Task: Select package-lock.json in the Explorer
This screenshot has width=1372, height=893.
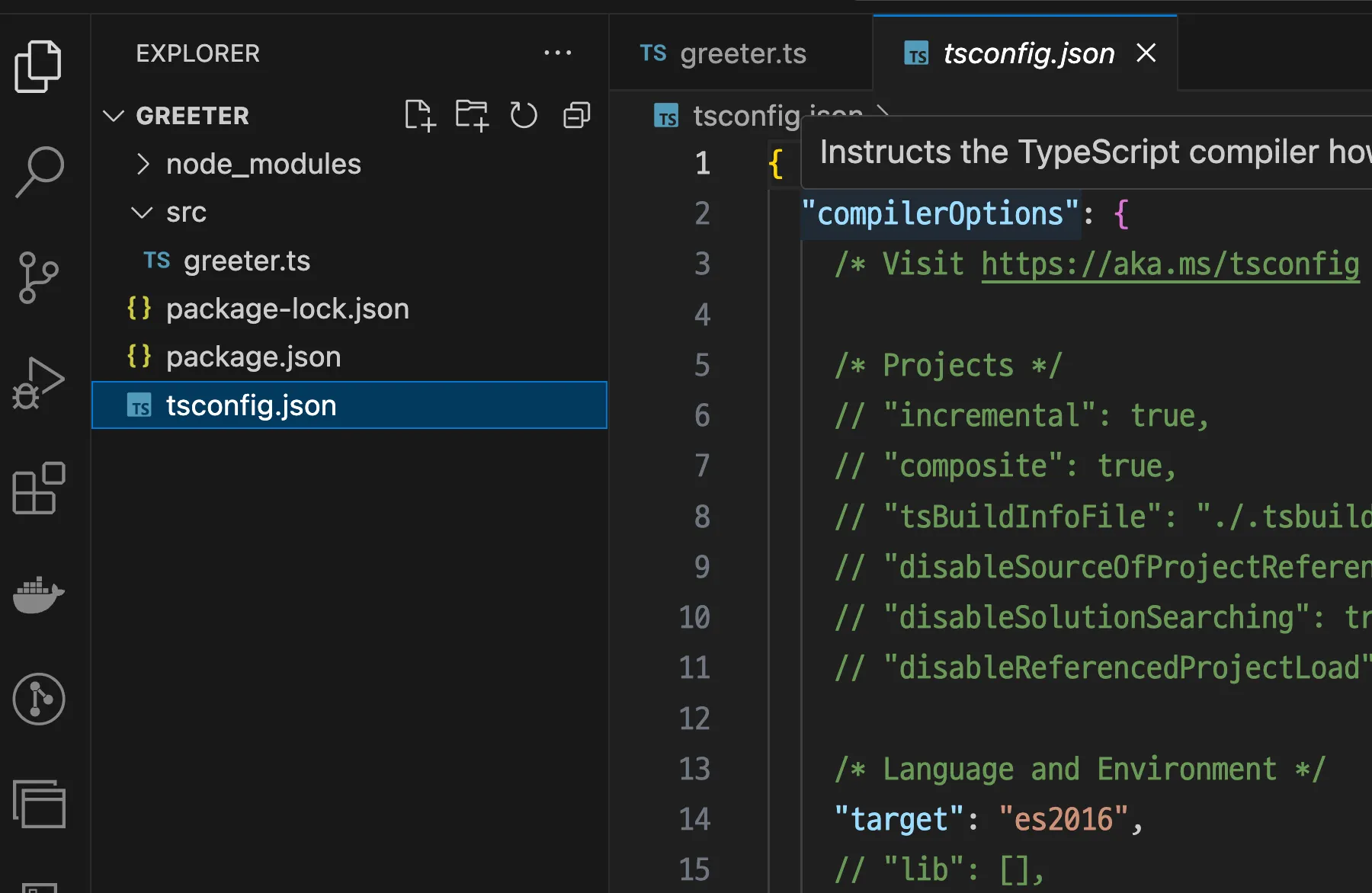Action: coord(287,309)
